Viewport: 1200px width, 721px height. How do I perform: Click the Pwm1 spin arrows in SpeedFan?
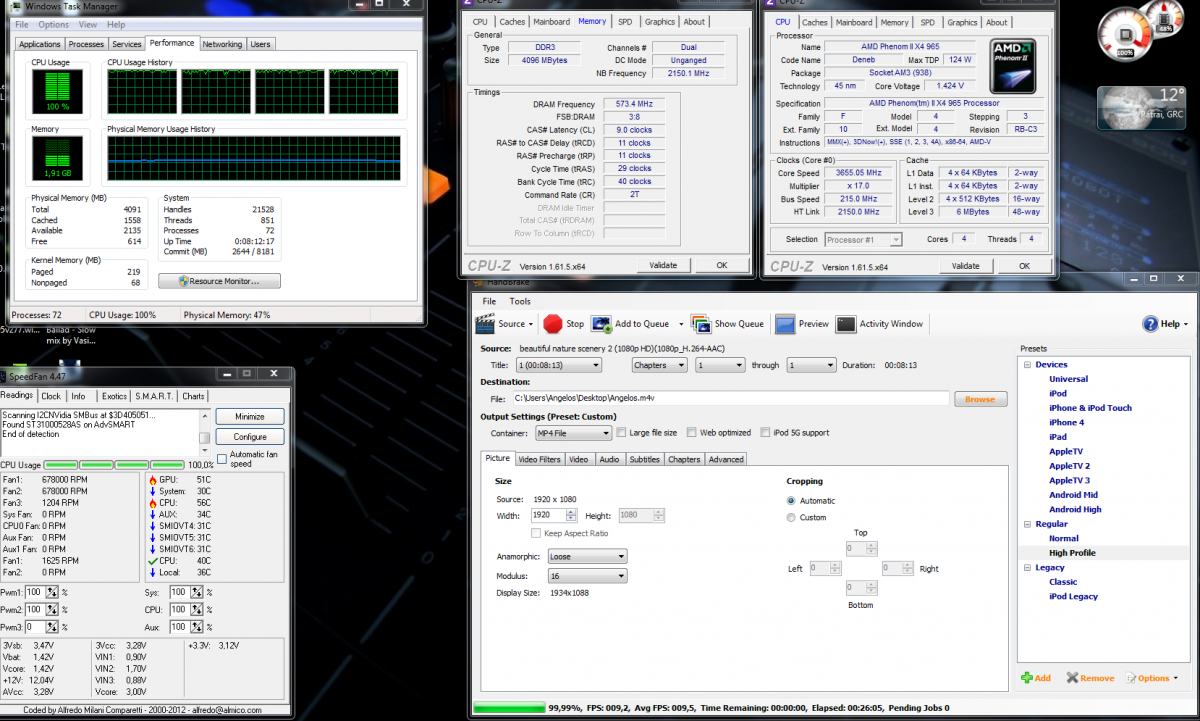click(52, 593)
